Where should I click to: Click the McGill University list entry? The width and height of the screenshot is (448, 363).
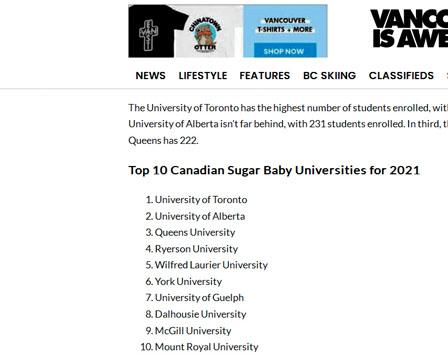coord(193,331)
